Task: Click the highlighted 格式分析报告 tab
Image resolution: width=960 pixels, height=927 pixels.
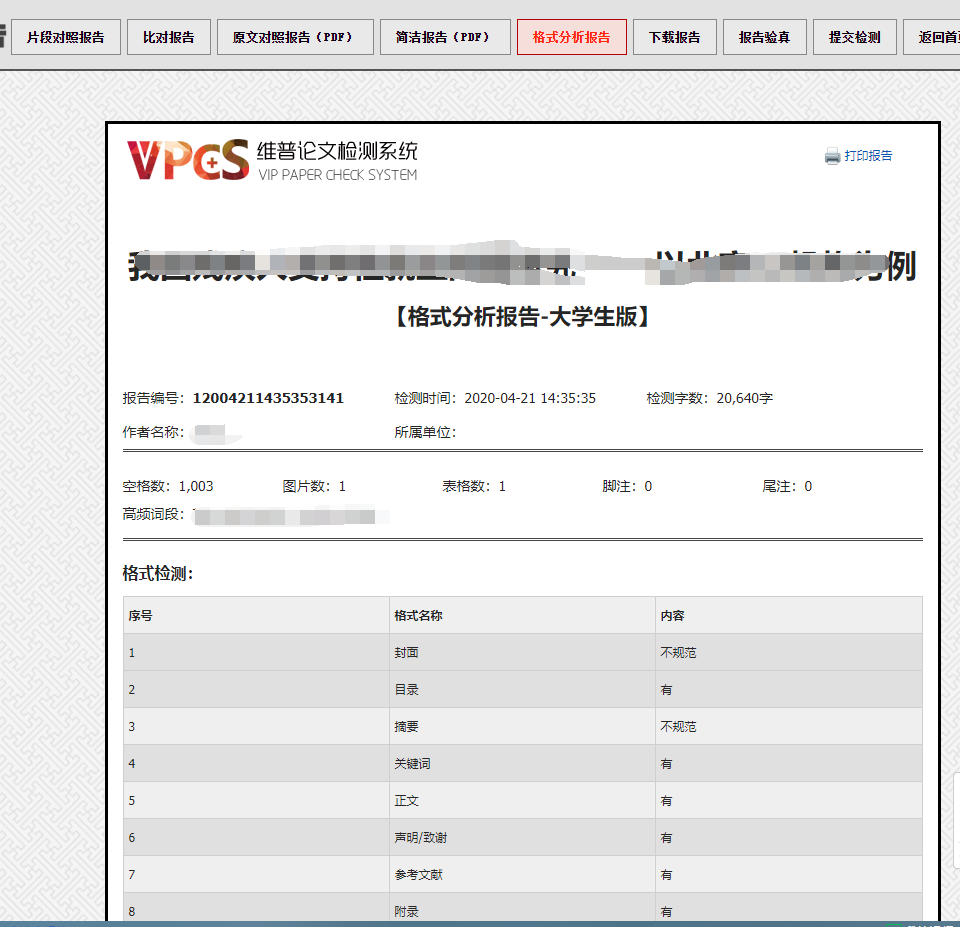Action: (x=571, y=38)
